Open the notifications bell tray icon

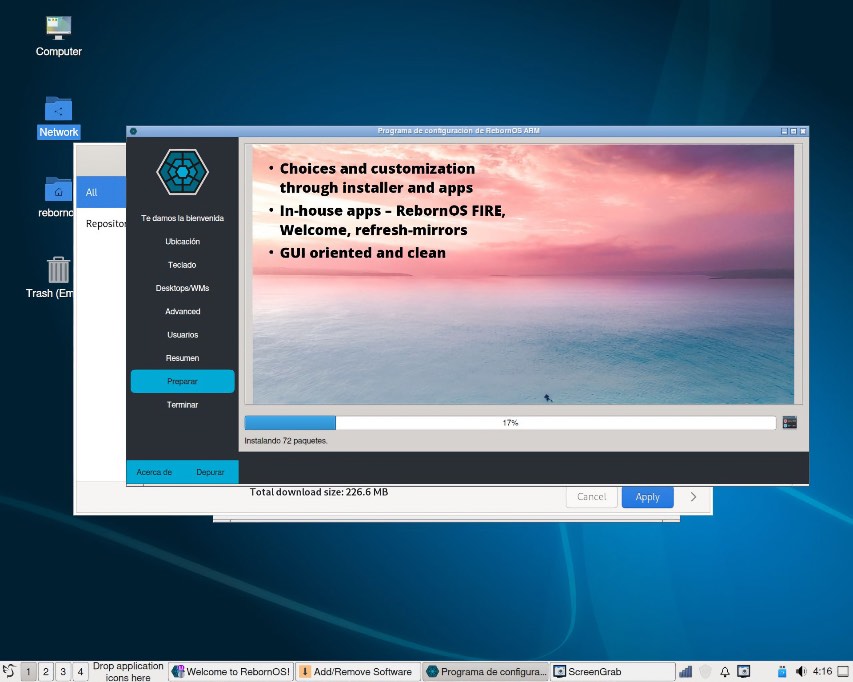[725, 672]
